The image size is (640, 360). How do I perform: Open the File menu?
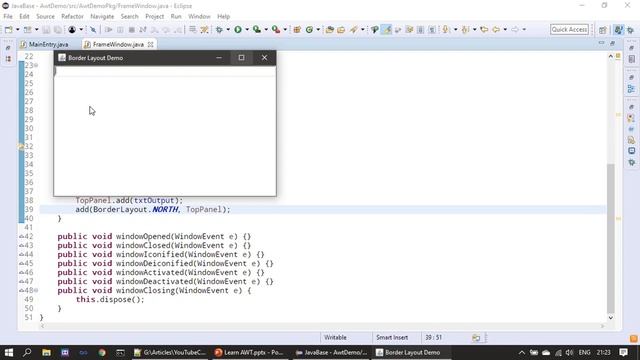(x=8, y=16)
